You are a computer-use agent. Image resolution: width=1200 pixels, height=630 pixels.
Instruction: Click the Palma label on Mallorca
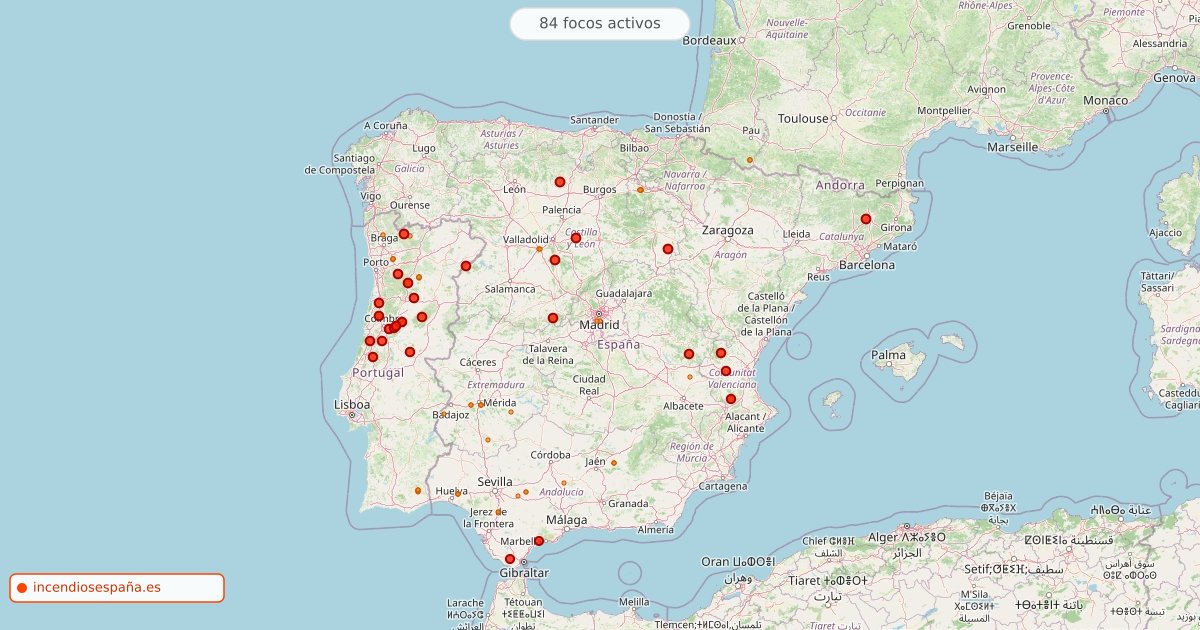click(x=888, y=355)
